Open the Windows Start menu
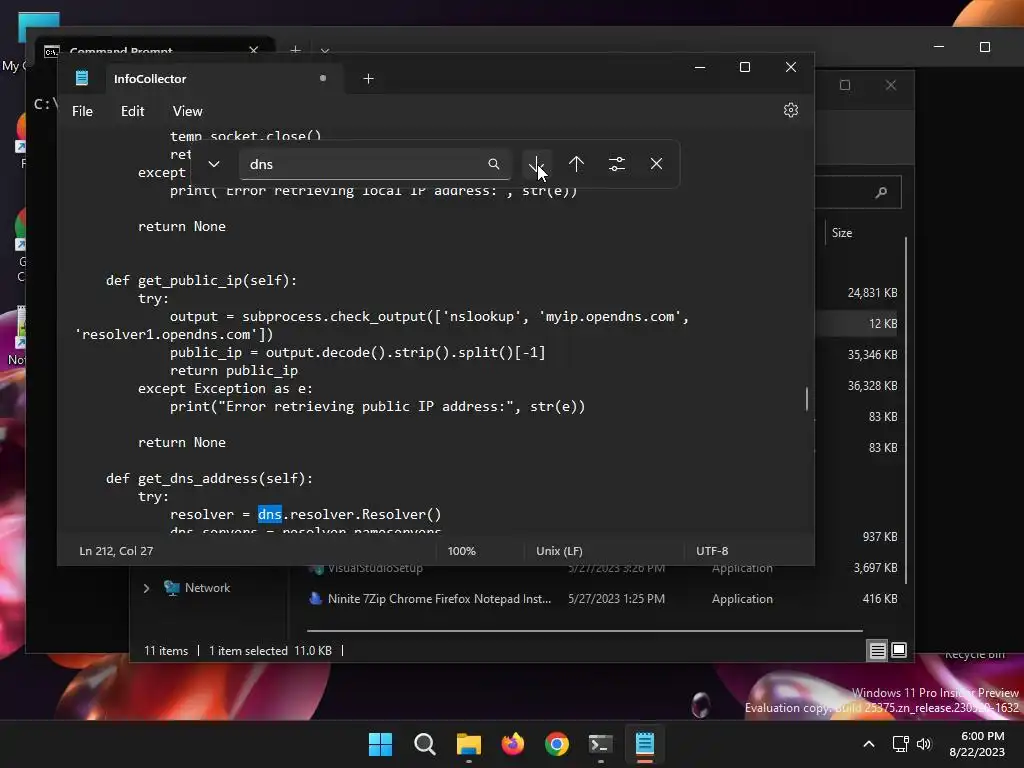This screenshot has width=1024, height=768. [x=380, y=744]
